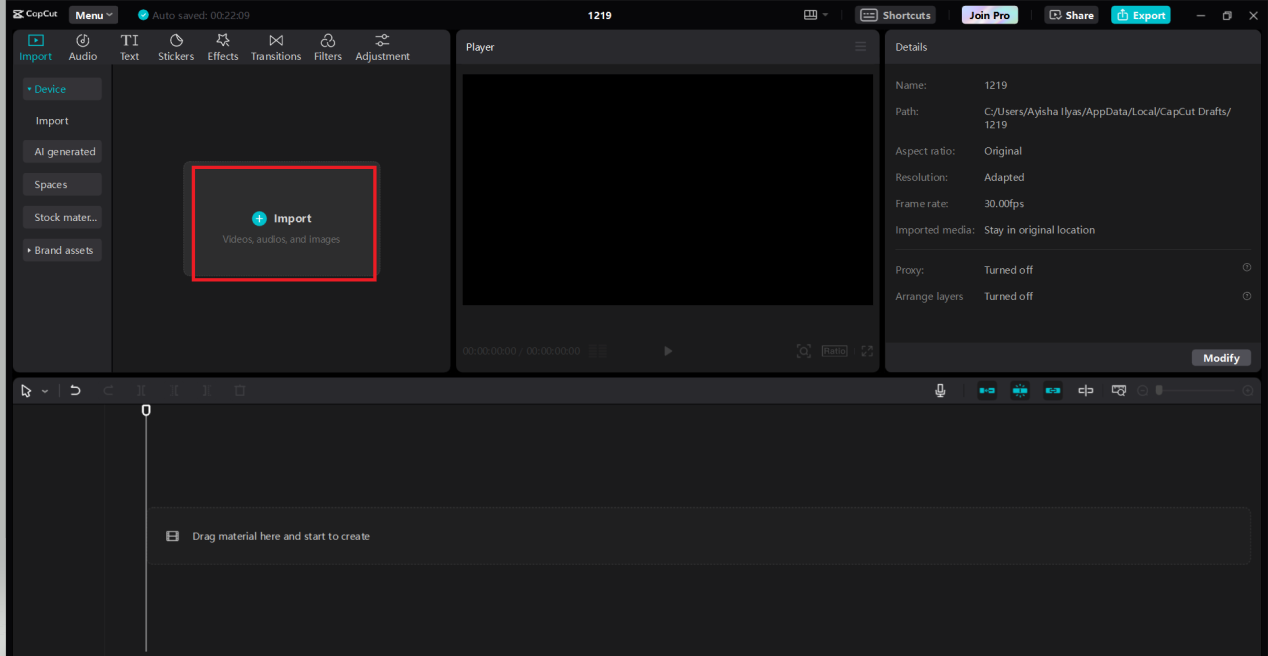Click the timeline zoom slider
Image resolution: width=1268 pixels, height=656 pixels.
[x=1197, y=391]
